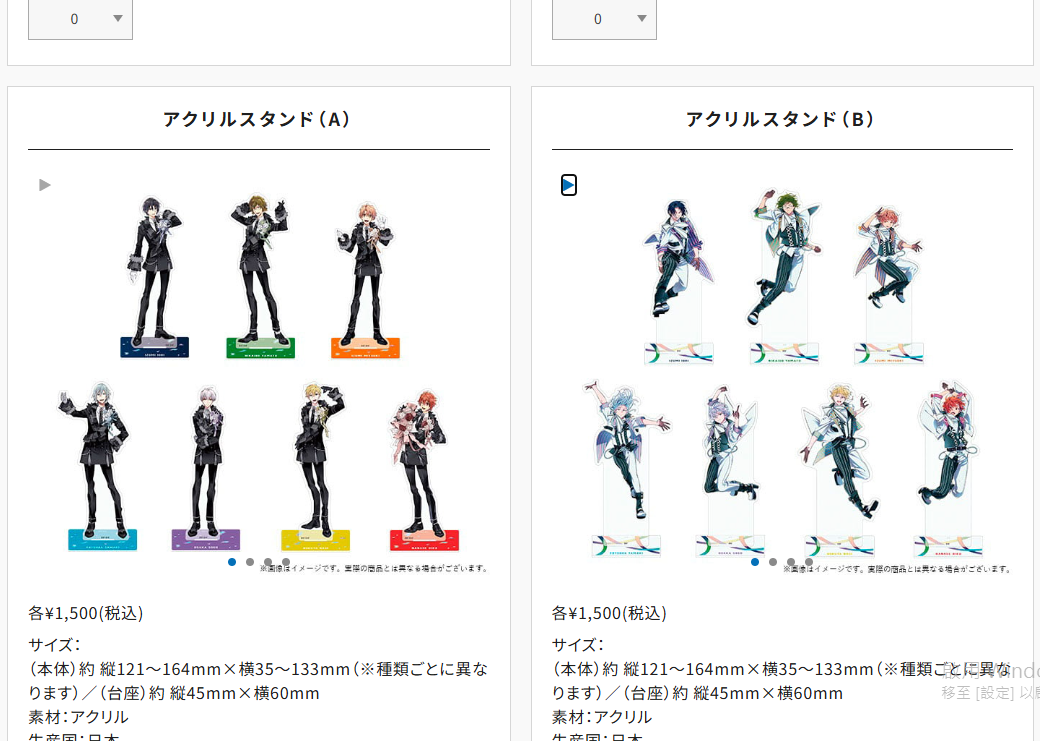Click black-suit figure on green base
This screenshot has width=1040, height=741.
(261, 276)
